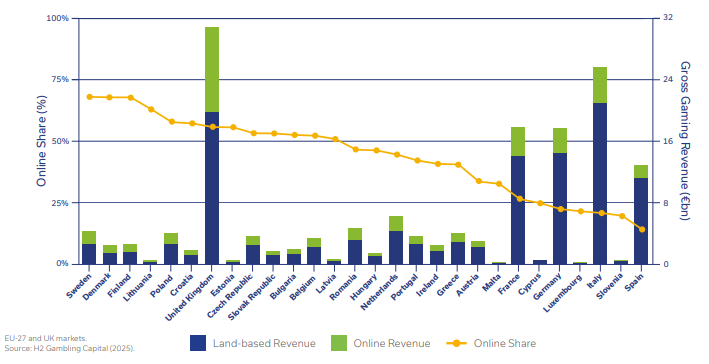Click Sweden's online share line point
The width and height of the screenshot is (709, 364).
89,97
